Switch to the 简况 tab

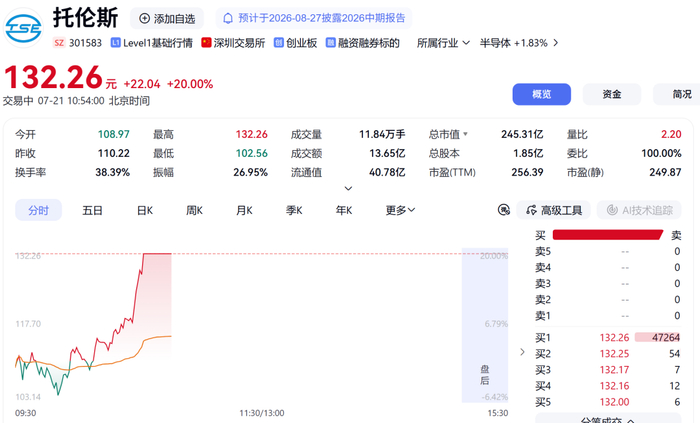coord(677,94)
